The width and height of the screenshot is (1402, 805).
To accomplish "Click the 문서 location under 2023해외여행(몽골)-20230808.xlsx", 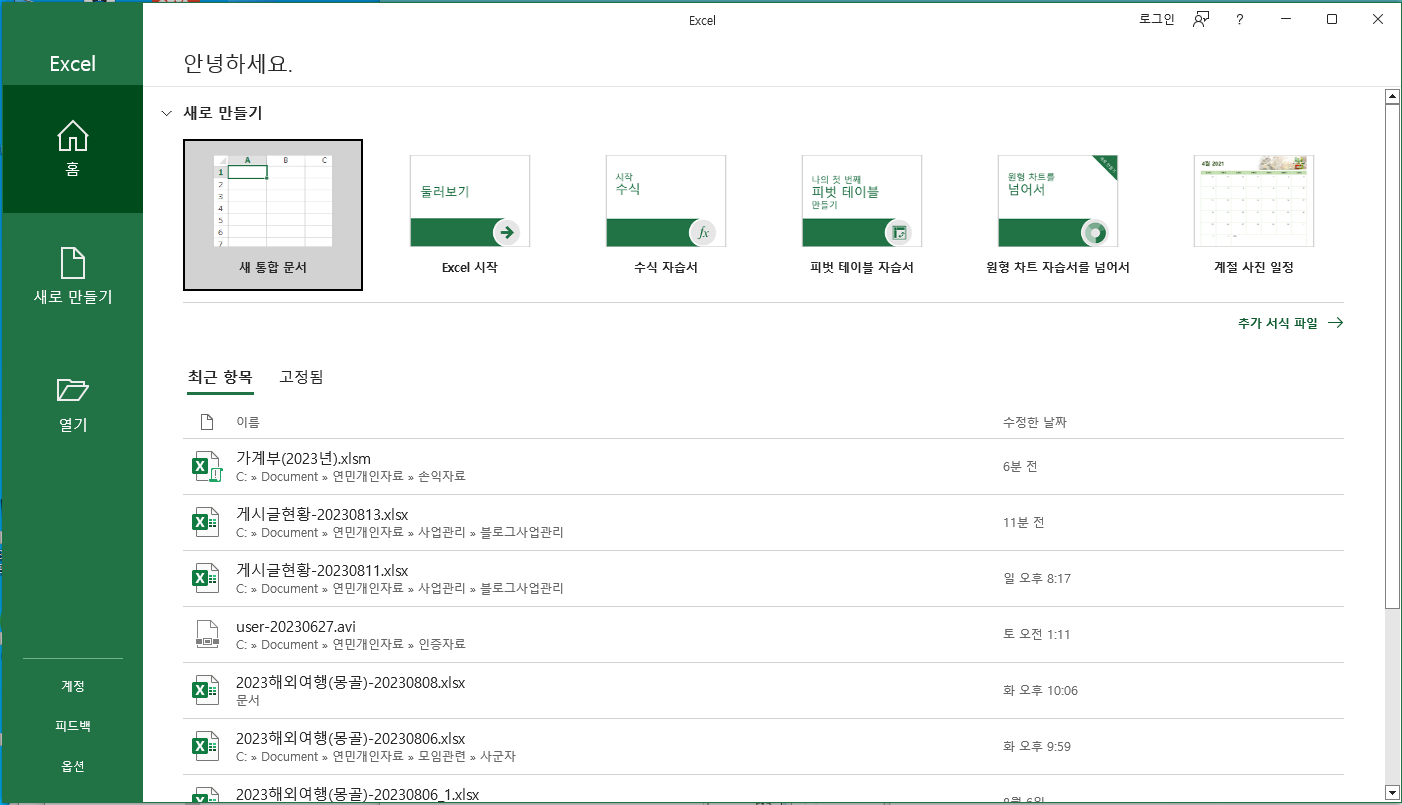I will [x=248, y=701].
